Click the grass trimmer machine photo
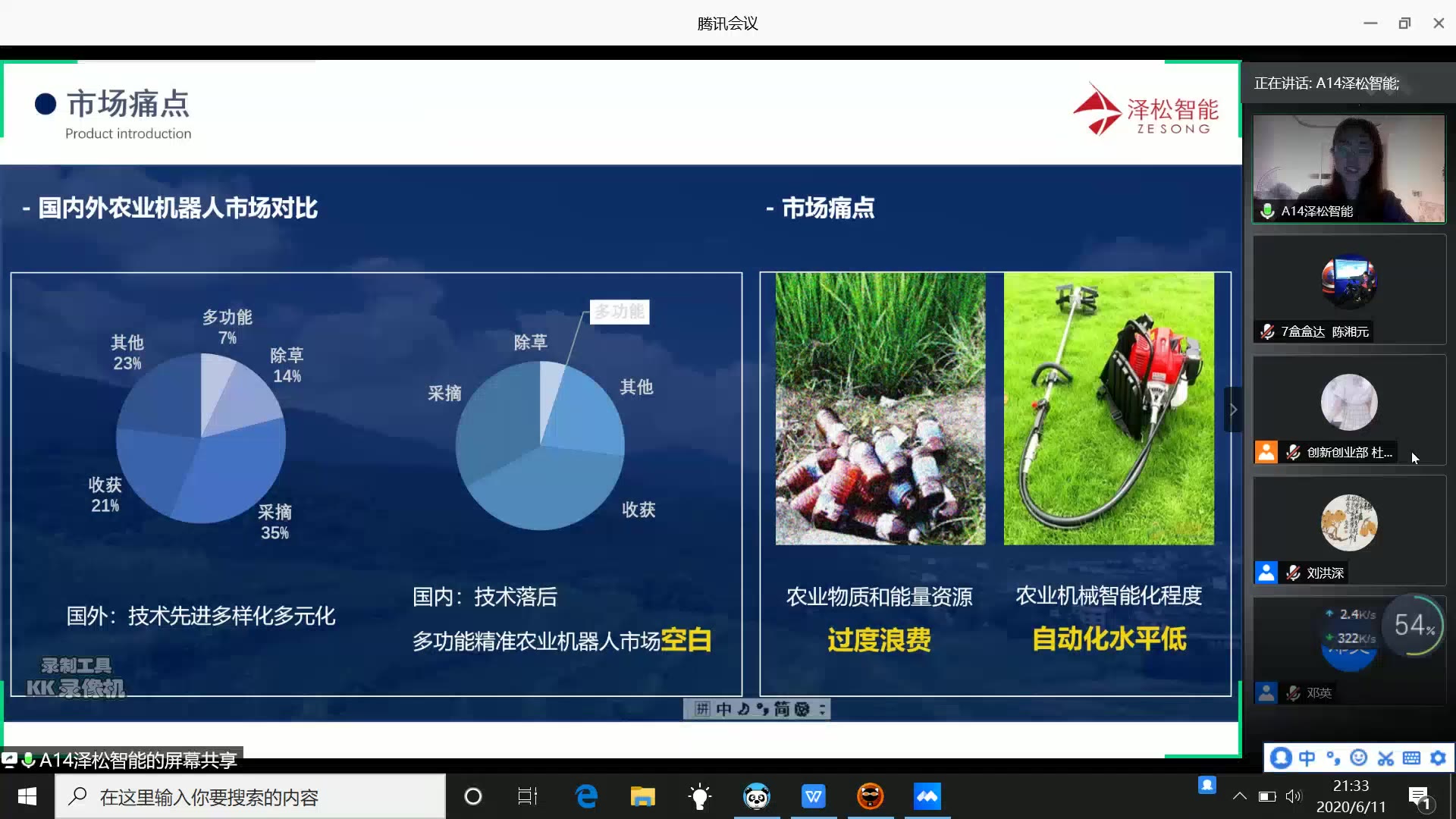Viewport: 1456px width, 819px height. pos(1109,409)
